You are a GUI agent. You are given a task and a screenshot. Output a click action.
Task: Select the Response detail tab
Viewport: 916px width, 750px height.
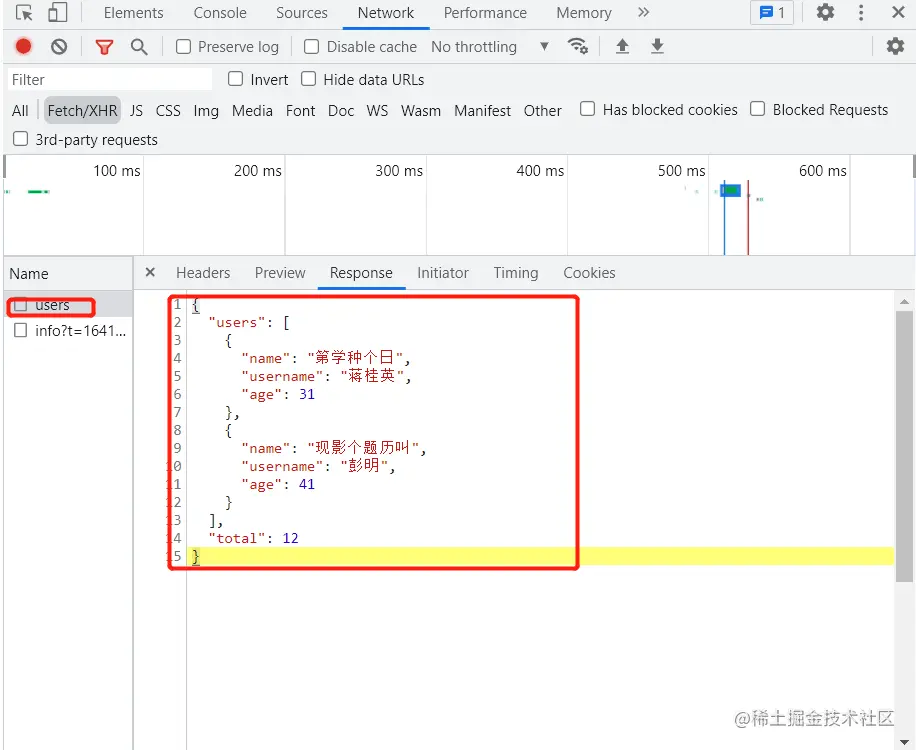coord(361,273)
